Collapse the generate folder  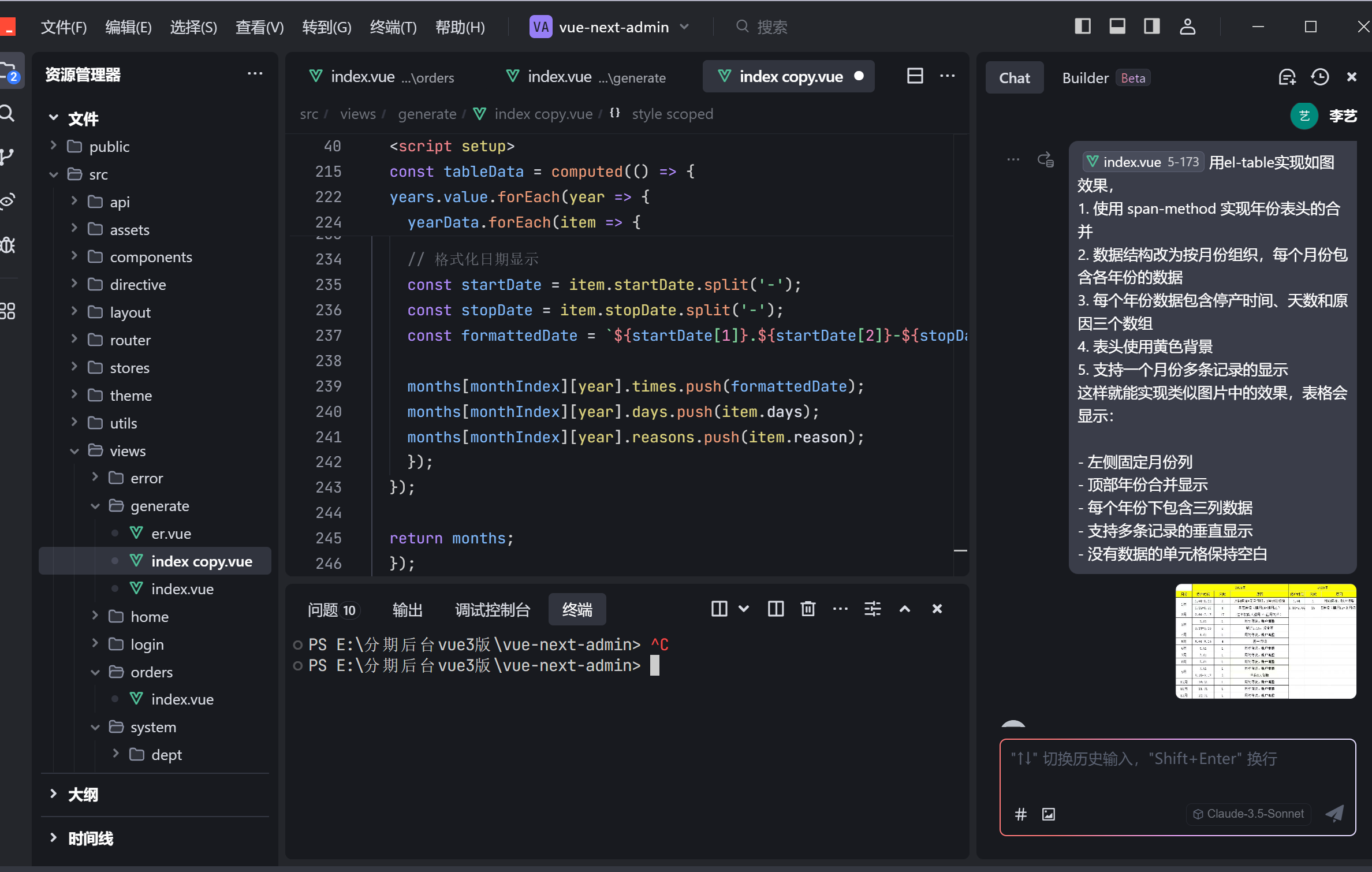[x=159, y=506]
